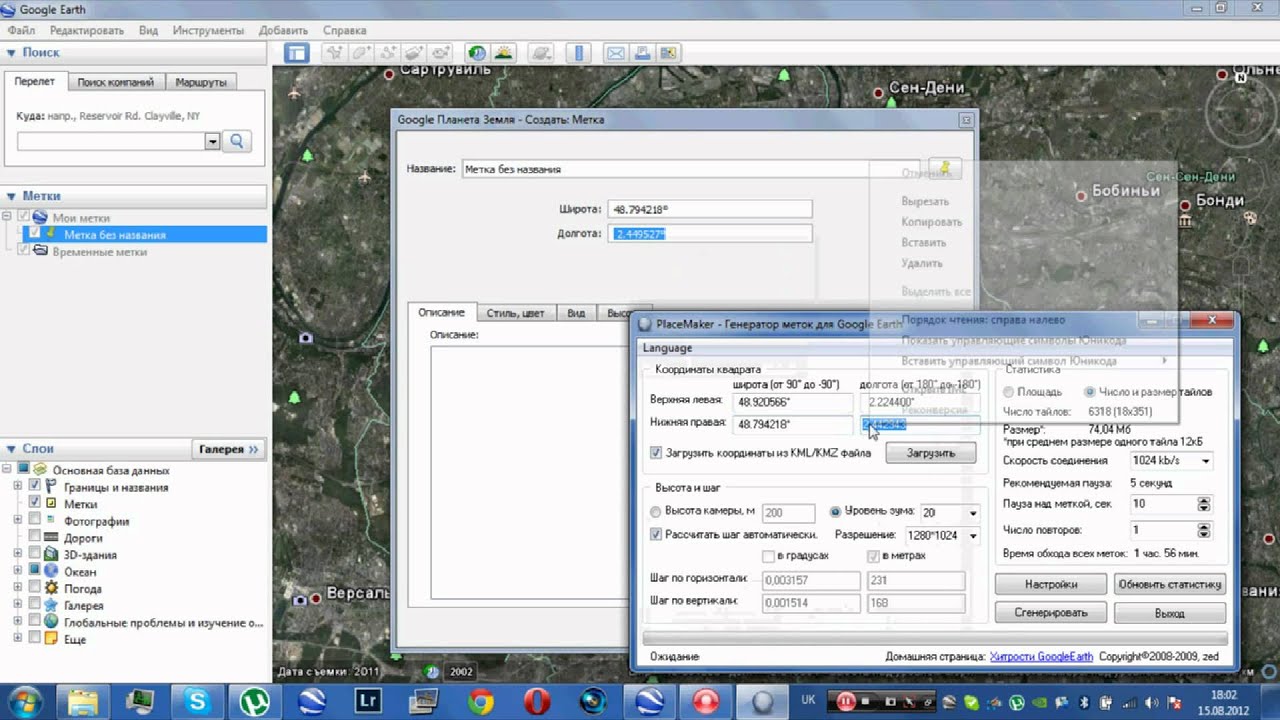
Task: Click placemark pin icon button beside name field
Action: click(945, 168)
